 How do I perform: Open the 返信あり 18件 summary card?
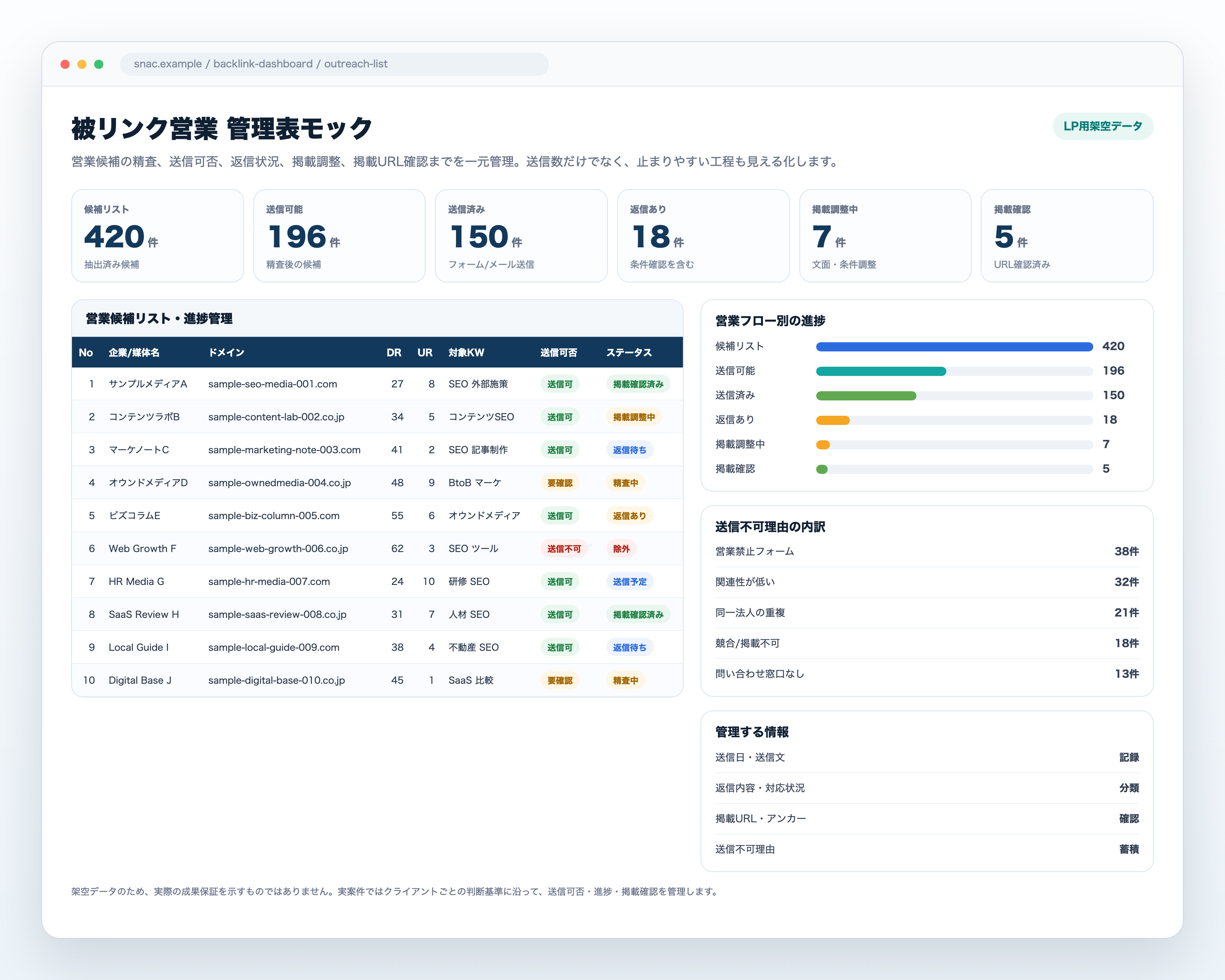click(x=703, y=236)
